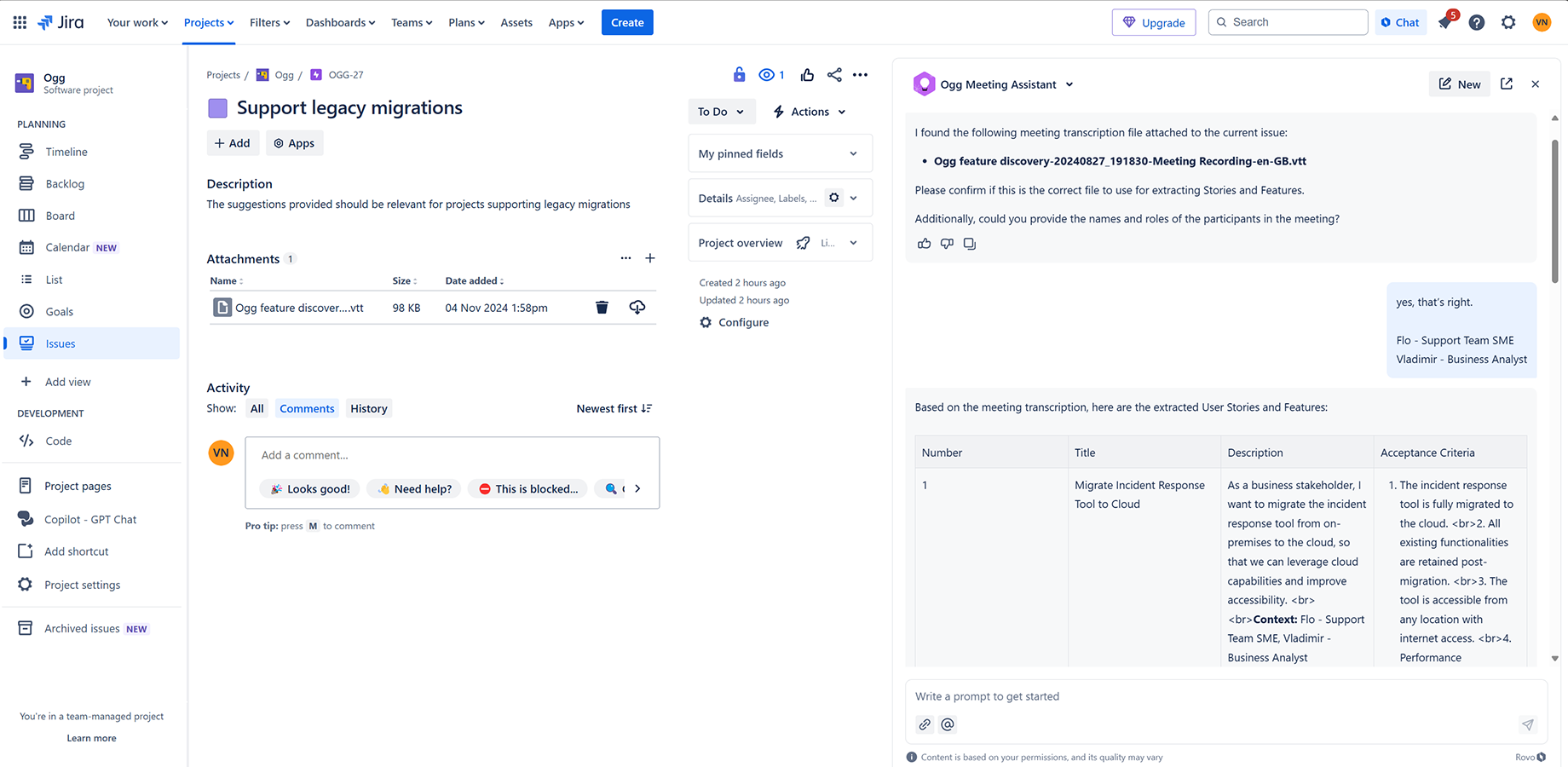Toggle the watch issue eye icon

[771, 75]
